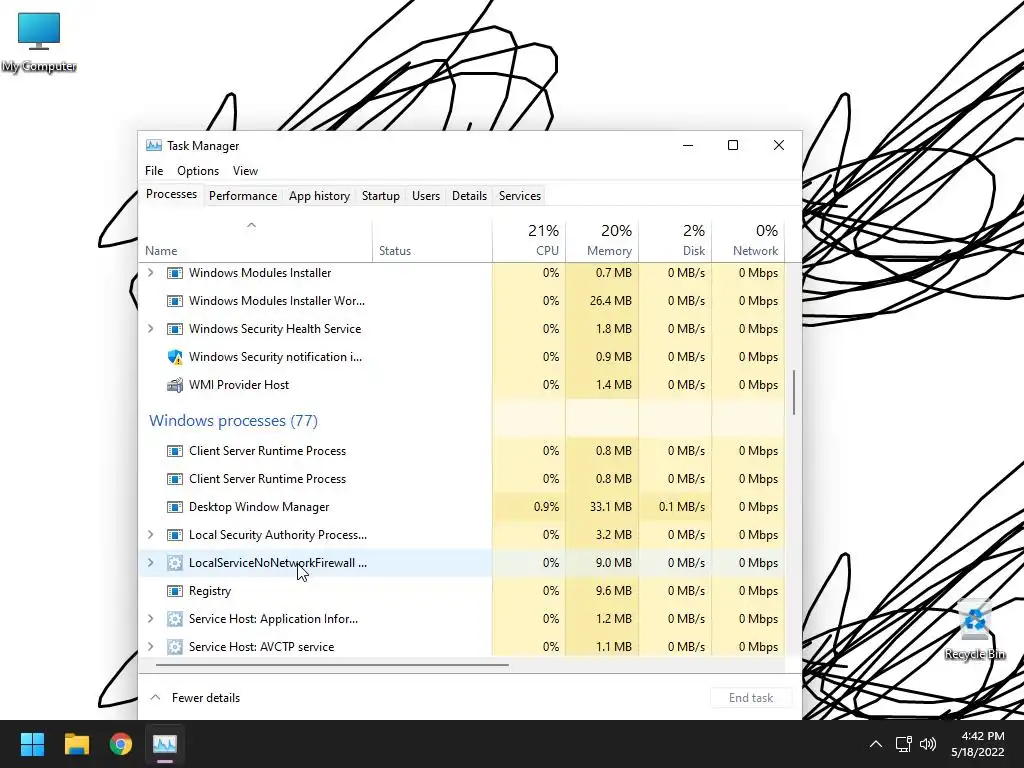This screenshot has width=1024, height=768.
Task: Sort by the Status column header
Action: click(432, 242)
